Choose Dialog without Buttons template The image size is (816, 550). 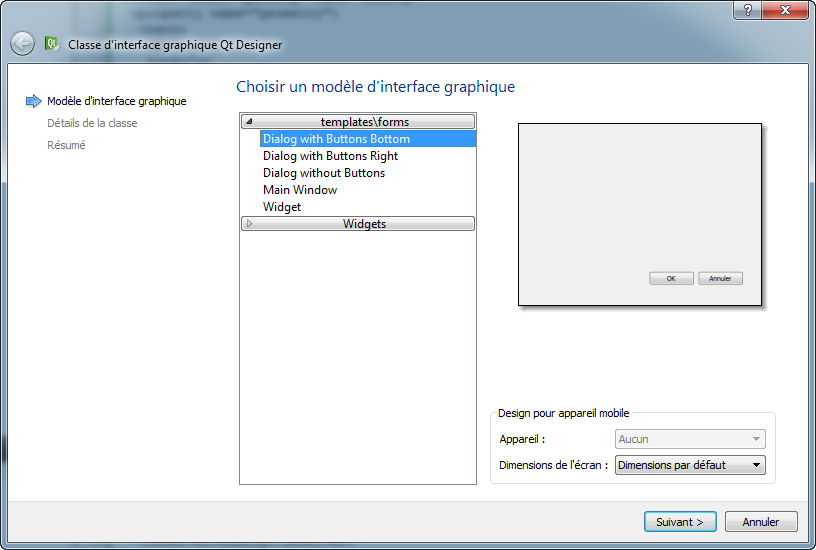coord(323,173)
